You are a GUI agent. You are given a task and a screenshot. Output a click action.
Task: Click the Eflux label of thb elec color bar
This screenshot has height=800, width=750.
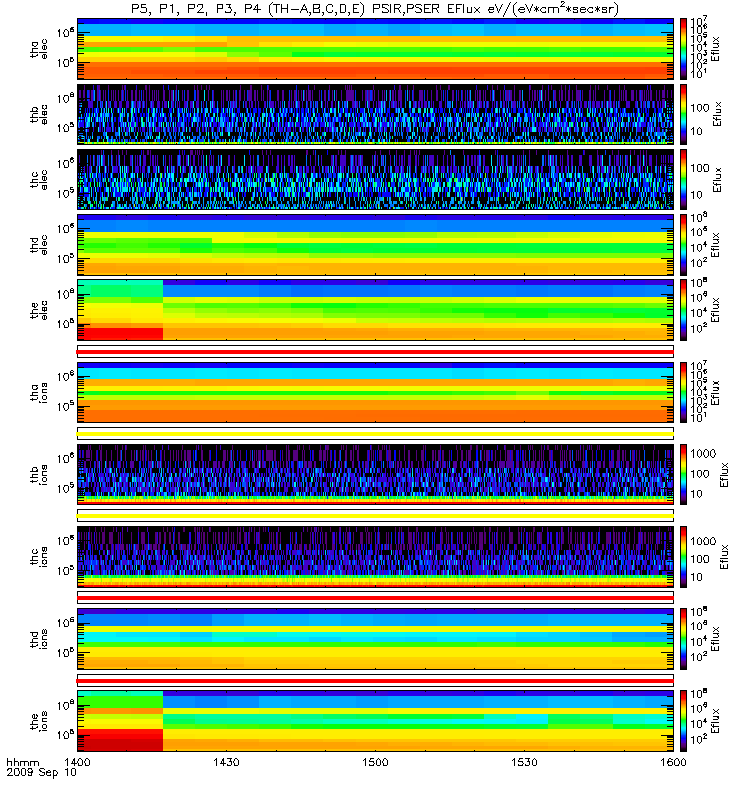coord(718,114)
